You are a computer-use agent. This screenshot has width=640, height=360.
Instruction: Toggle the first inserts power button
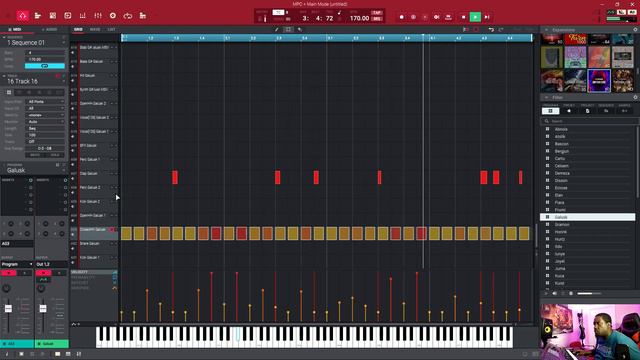31,180
